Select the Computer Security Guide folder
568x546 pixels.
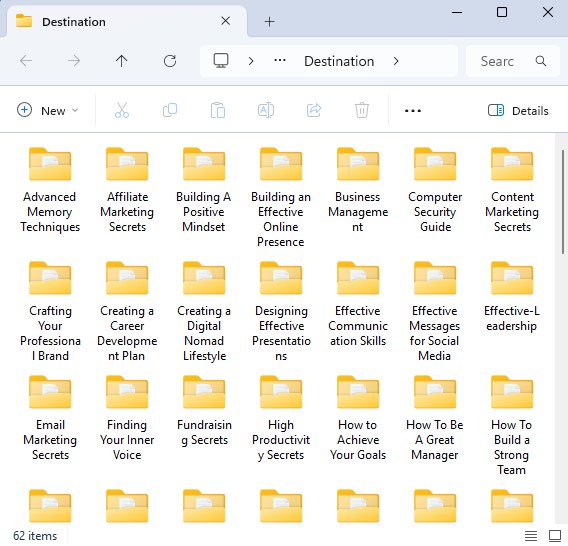(435, 190)
